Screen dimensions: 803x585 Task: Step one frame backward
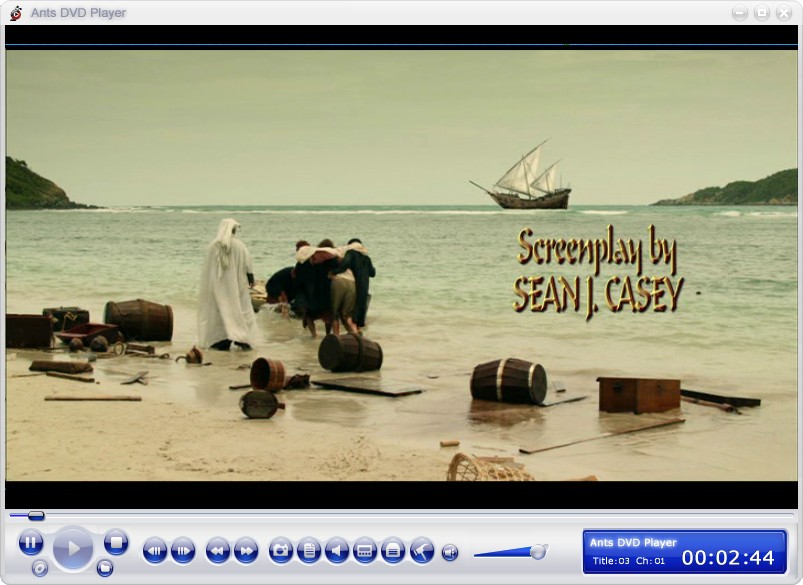(155, 550)
